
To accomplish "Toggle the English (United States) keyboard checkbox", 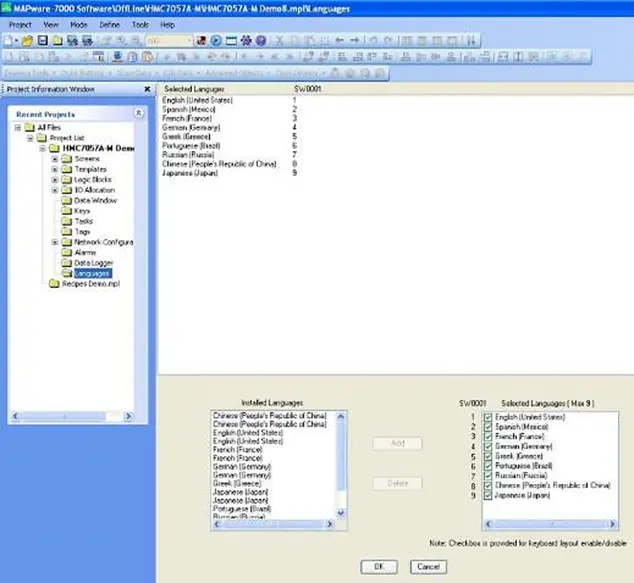I will point(488,417).
